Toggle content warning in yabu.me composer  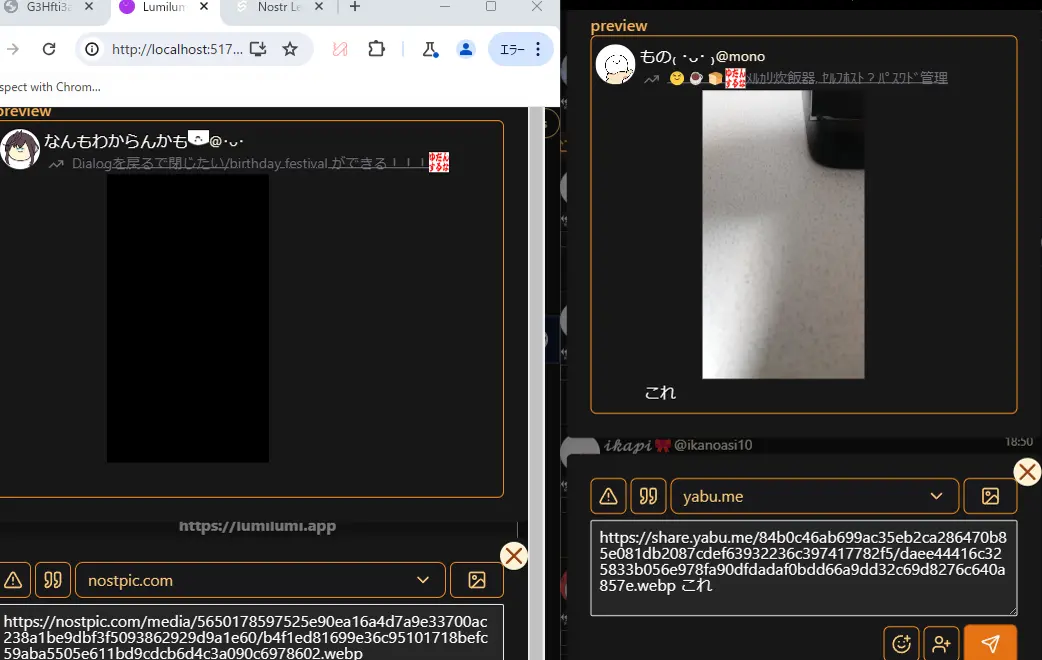point(608,496)
